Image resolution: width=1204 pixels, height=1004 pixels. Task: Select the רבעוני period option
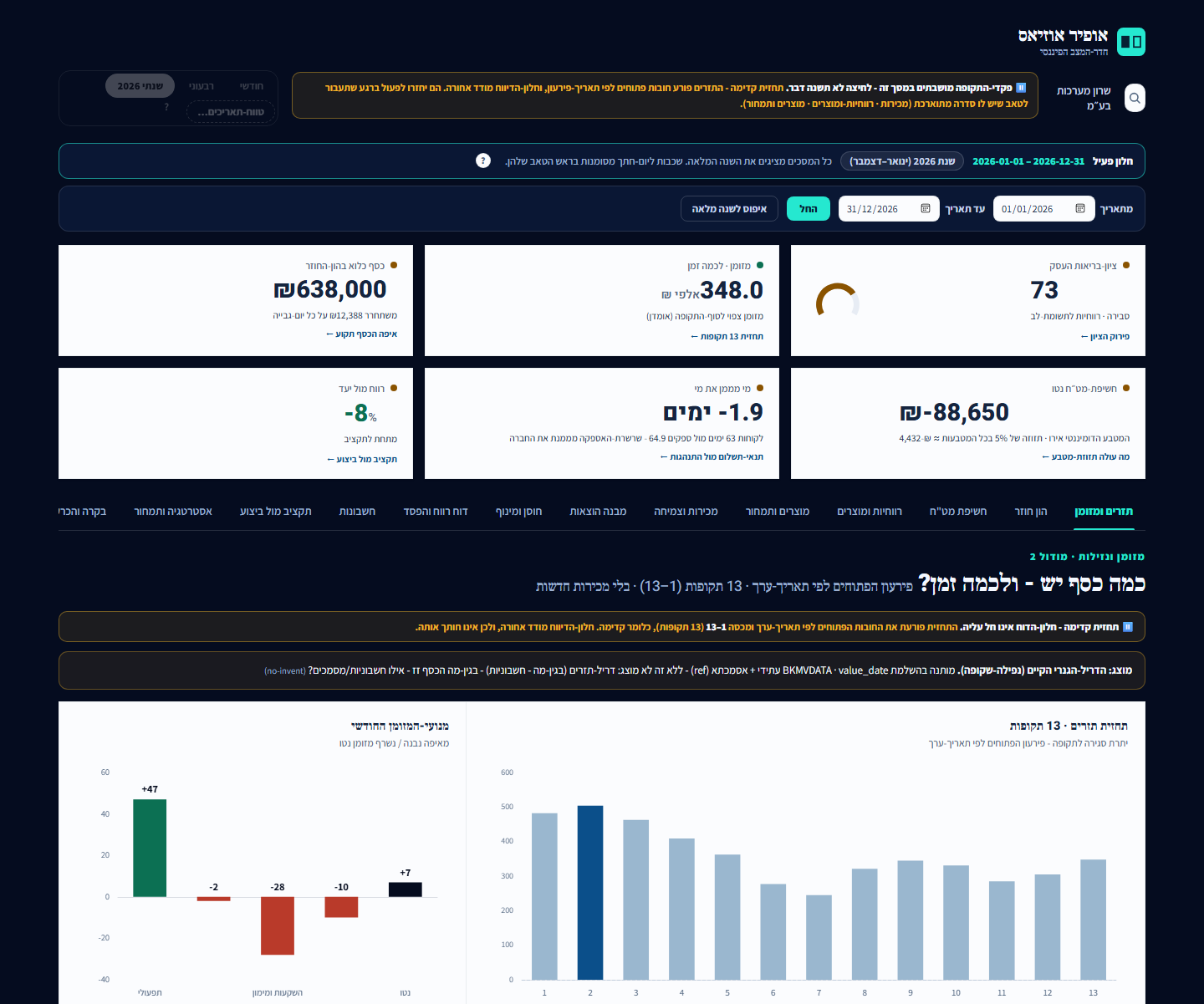[x=202, y=86]
